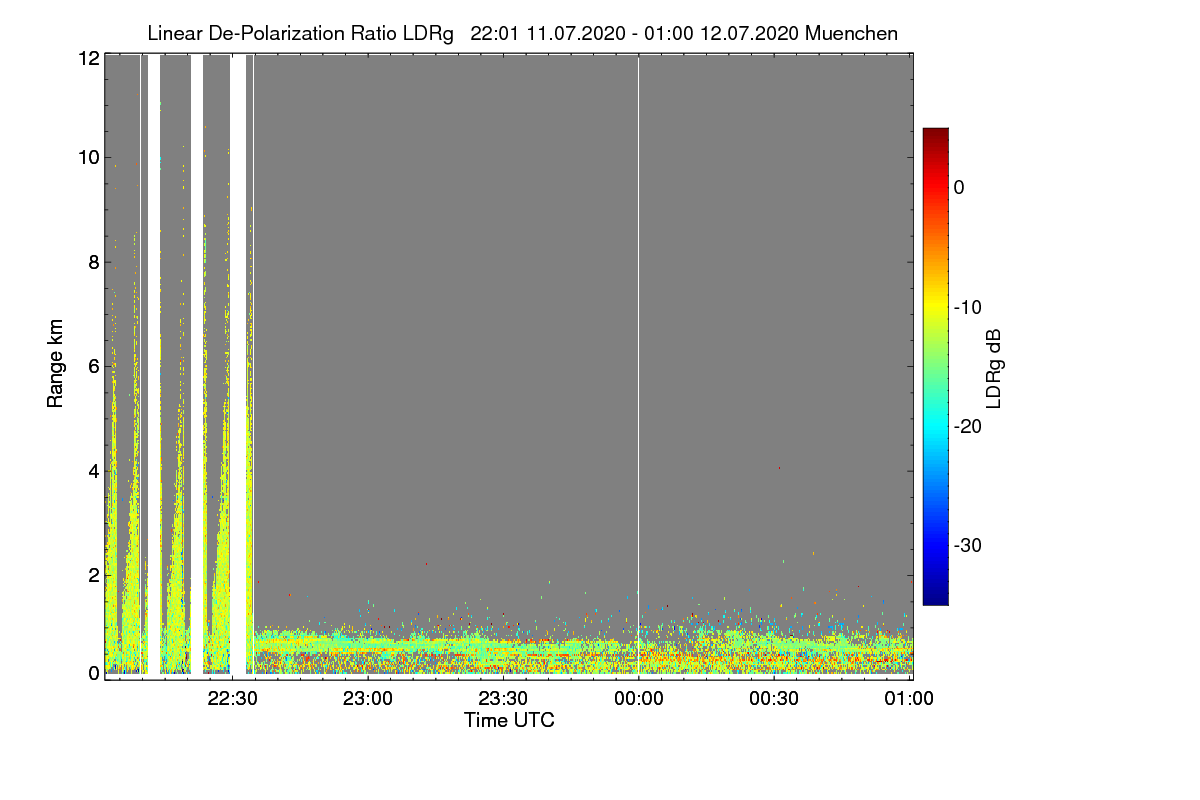Image resolution: width=1200 pixels, height=800 pixels.
Task: Click the 'Time UTC' x-axis label
Action: 509,720
